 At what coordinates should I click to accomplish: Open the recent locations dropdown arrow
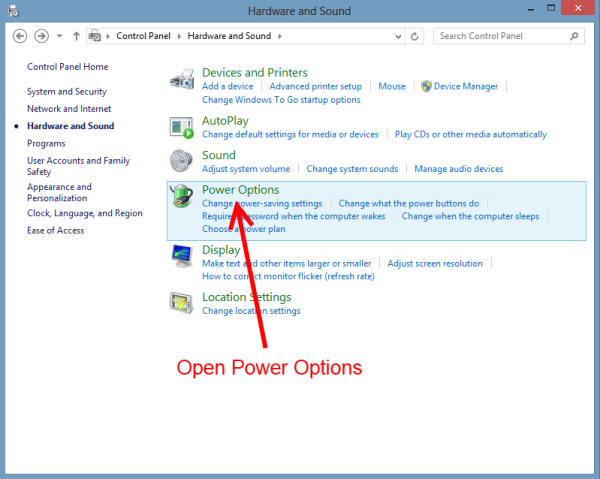click(59, 36)
